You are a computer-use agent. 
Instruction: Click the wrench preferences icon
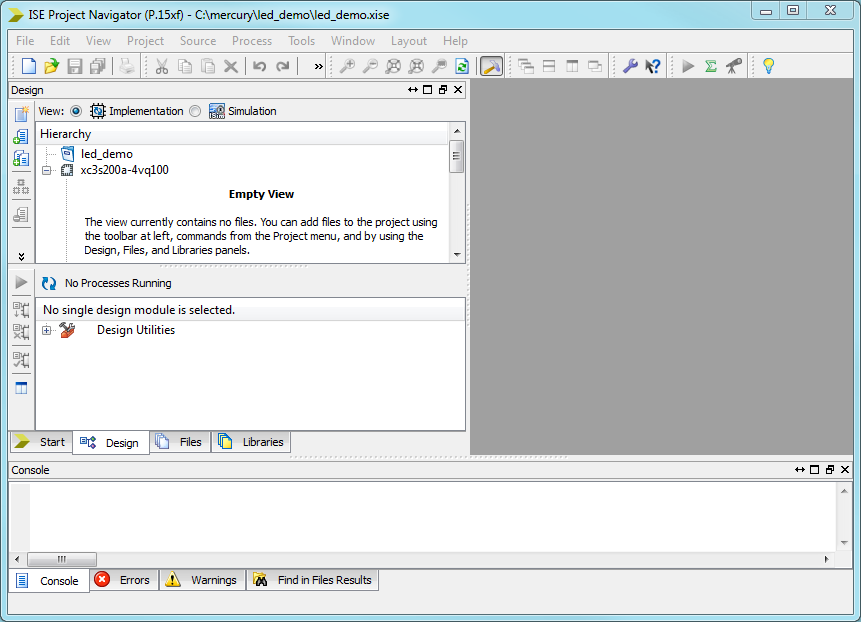[630, 66]
